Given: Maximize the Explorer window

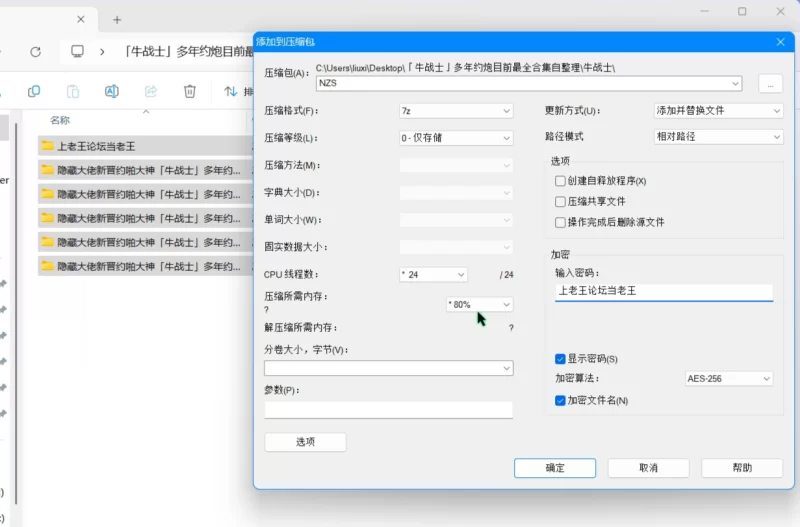Looking at the screenshot, I should pyautogui.click(x=742, y=11).
